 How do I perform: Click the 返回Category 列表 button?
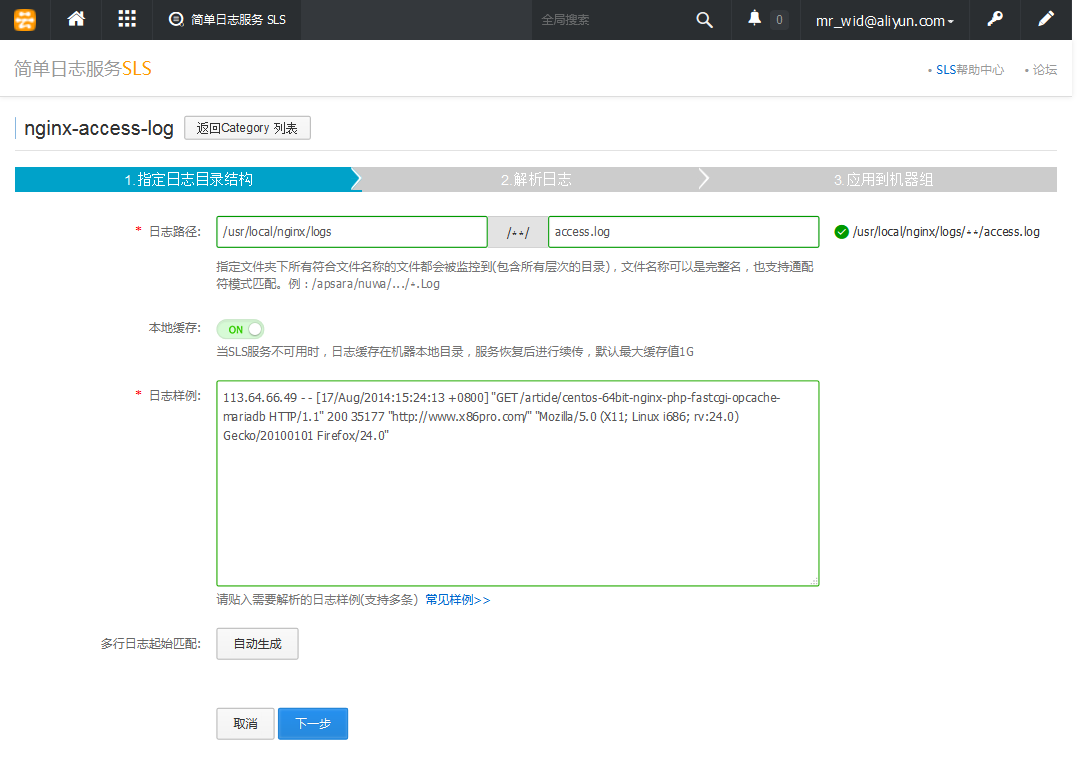click(248, 128)
